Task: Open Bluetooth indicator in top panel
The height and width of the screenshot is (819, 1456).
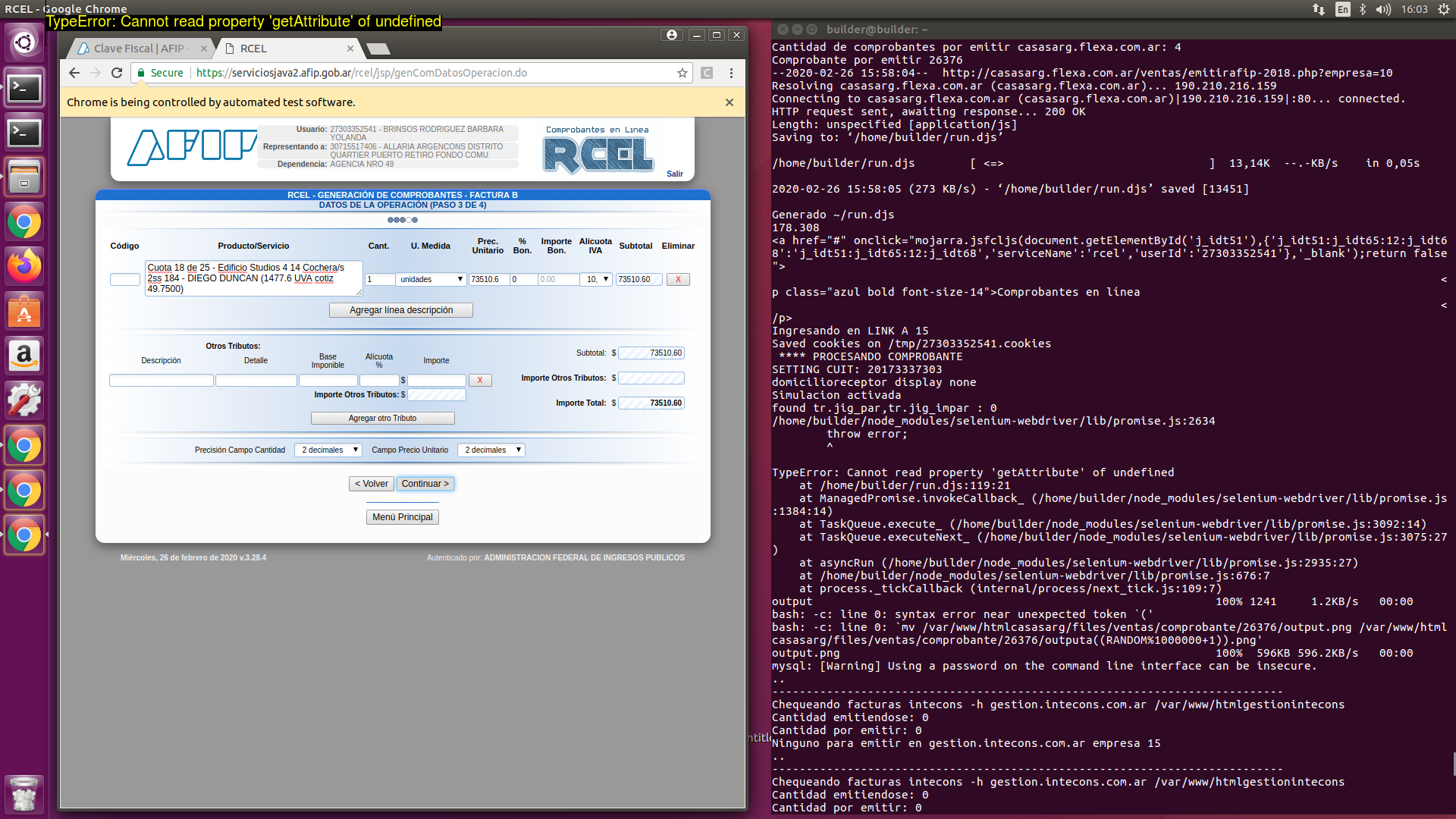Action: click(1363, 9)
